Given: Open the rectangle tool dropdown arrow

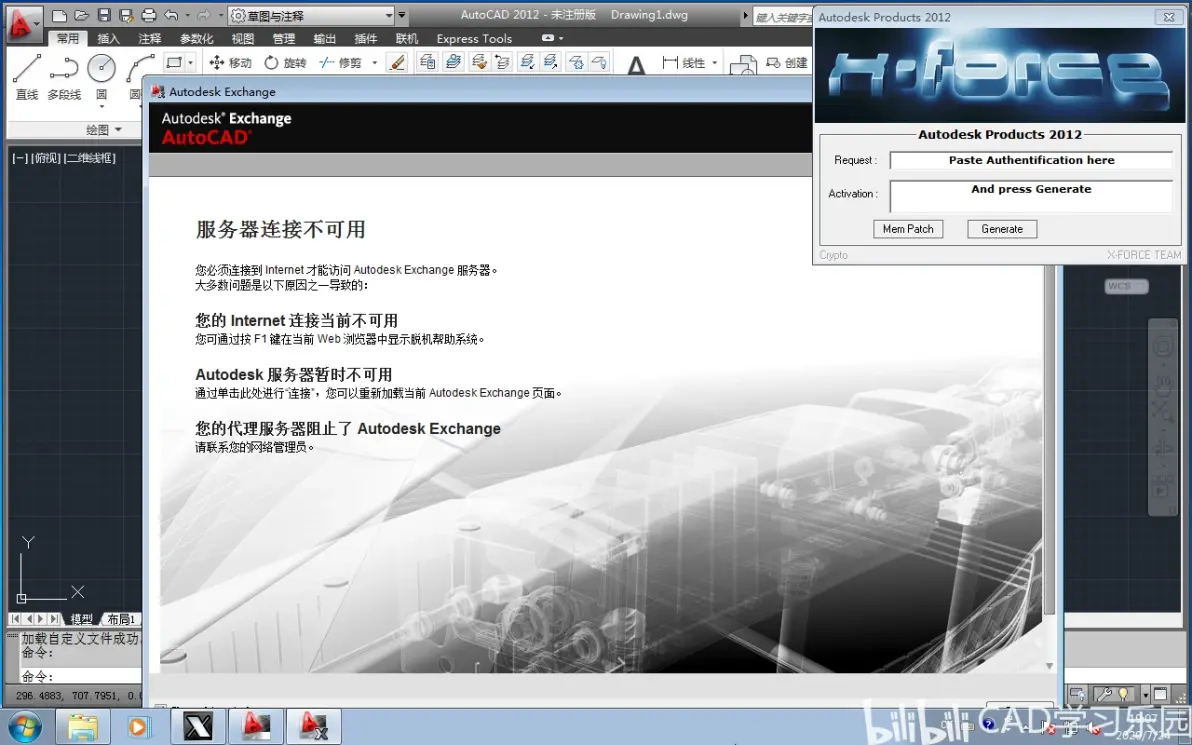Looking at the screenshot, I should tap(191, 62).
